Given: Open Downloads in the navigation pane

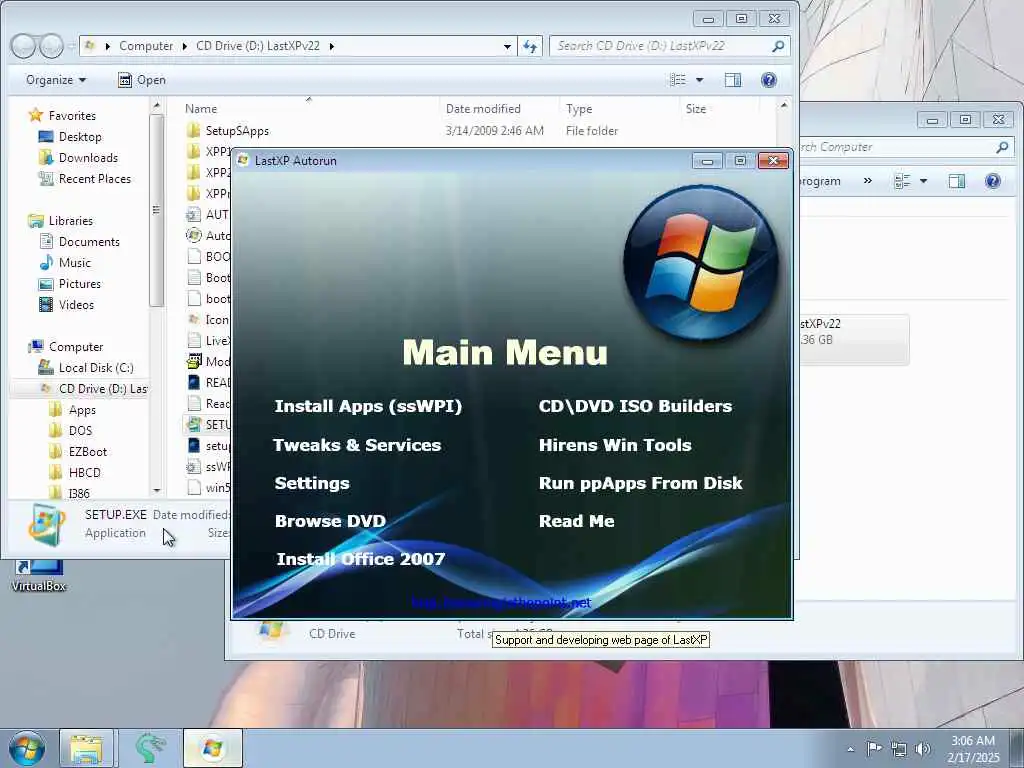Looking at the screenshot, I should coord(88,157).
